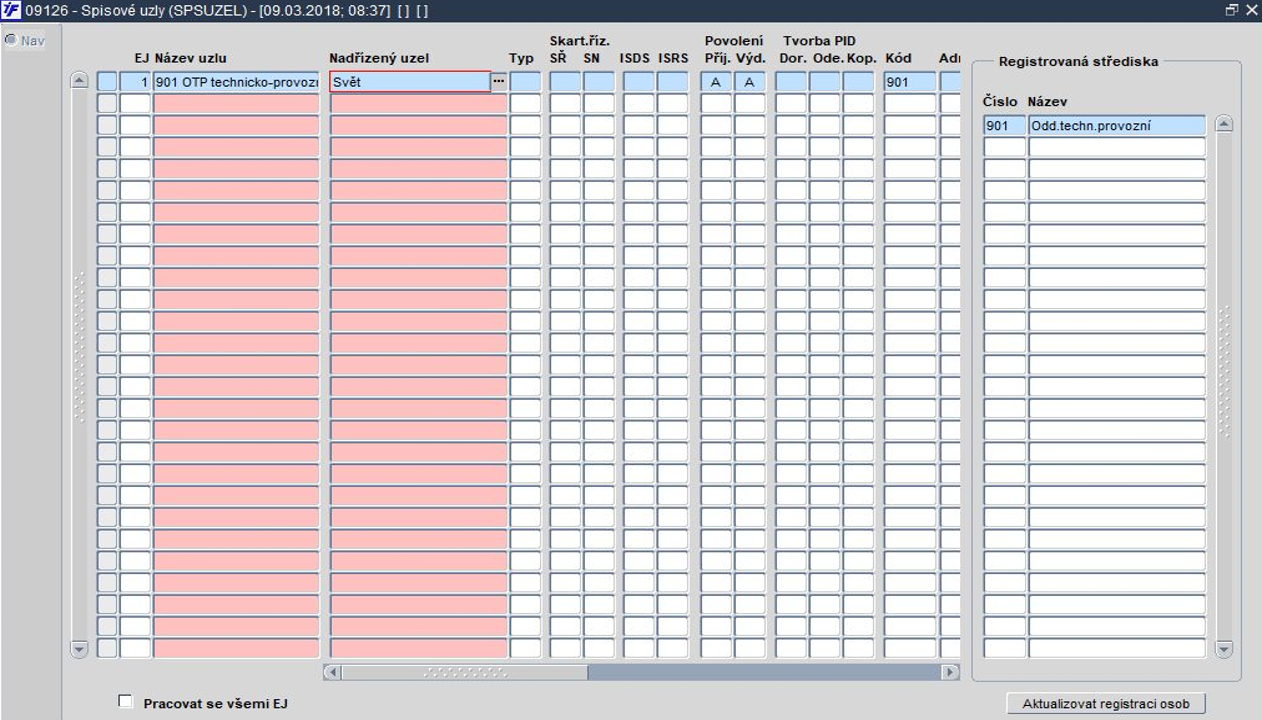Click the Nadřízený uzel column header
Viewport: 1262px width, 720px height.
tap(379, 58)
